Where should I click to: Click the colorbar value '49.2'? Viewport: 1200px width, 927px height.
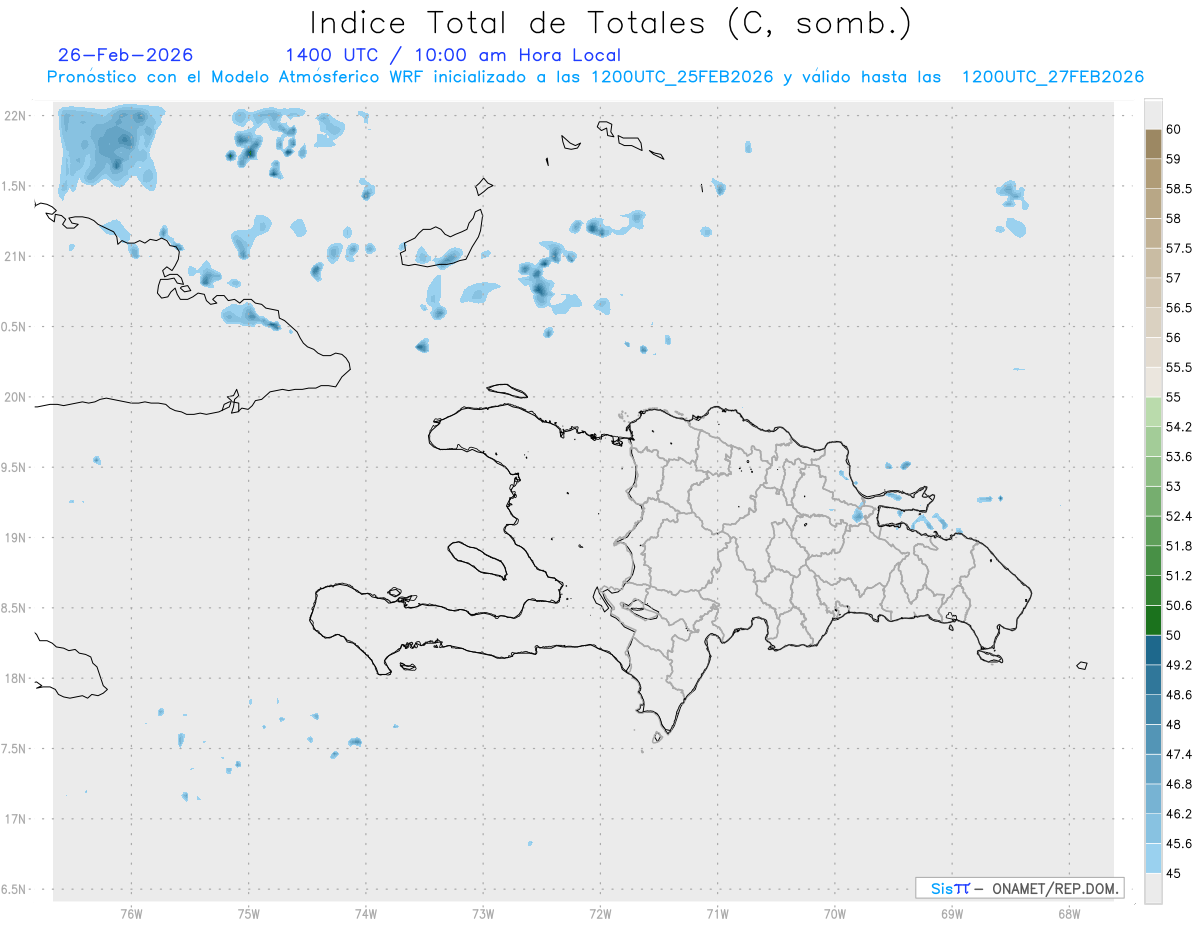point(1178,665)
